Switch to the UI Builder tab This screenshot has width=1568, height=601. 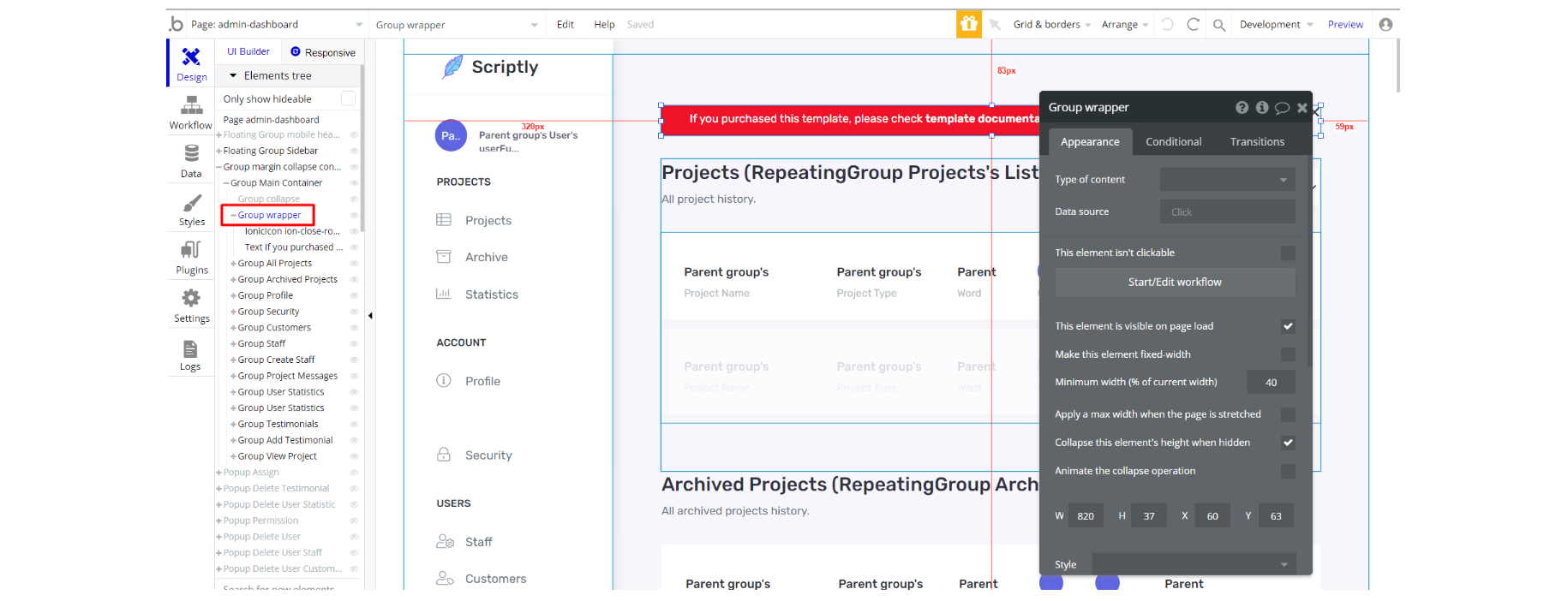click(x=248, y=51)
